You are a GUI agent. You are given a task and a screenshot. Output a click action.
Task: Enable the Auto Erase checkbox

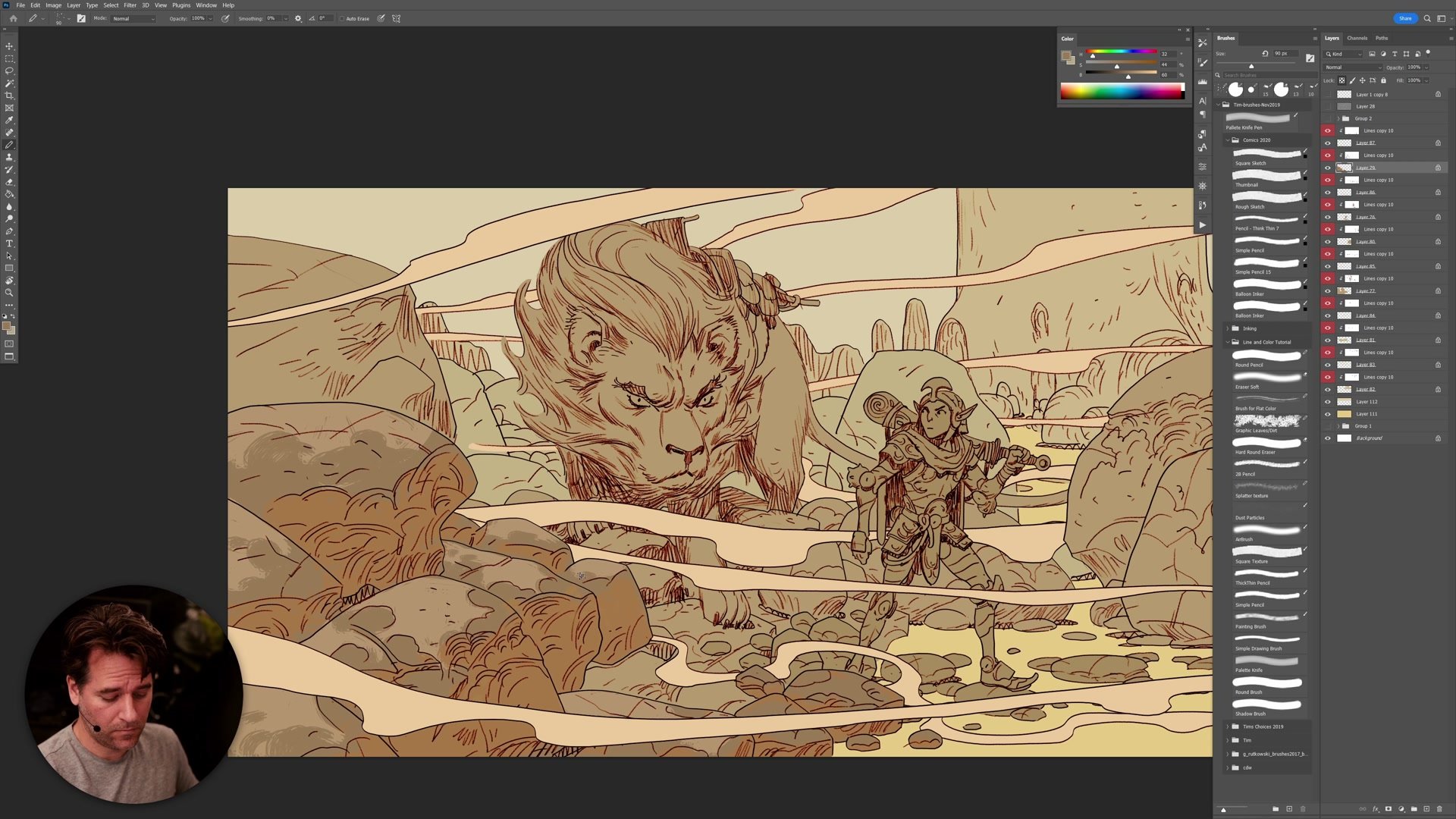tap(341, 18)
